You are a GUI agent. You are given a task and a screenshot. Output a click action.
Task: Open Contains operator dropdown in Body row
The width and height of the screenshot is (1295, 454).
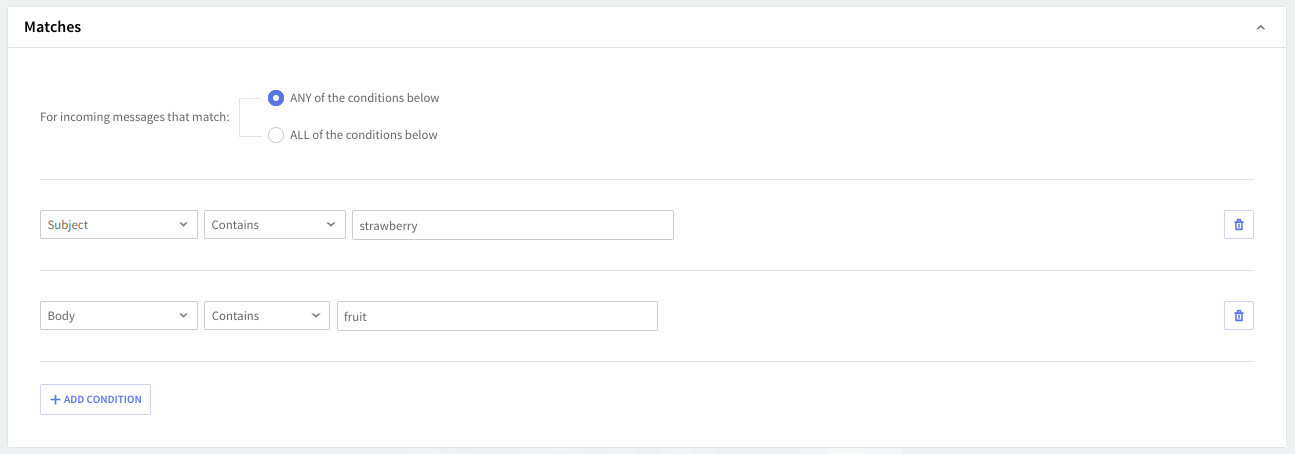pyautogui.click(x=266, y=316)
